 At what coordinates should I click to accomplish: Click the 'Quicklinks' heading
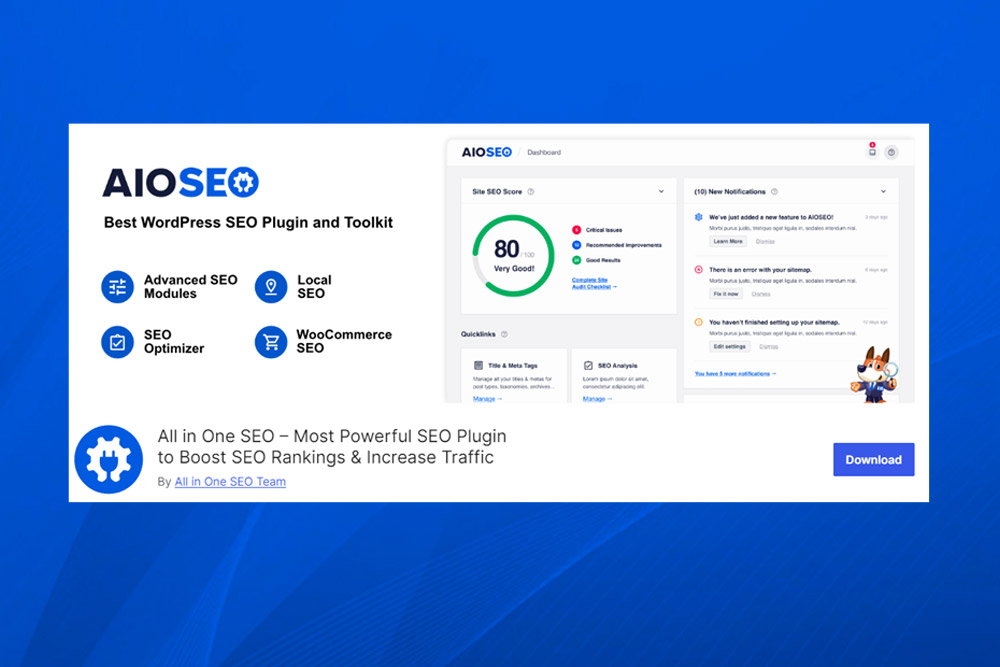478,334
